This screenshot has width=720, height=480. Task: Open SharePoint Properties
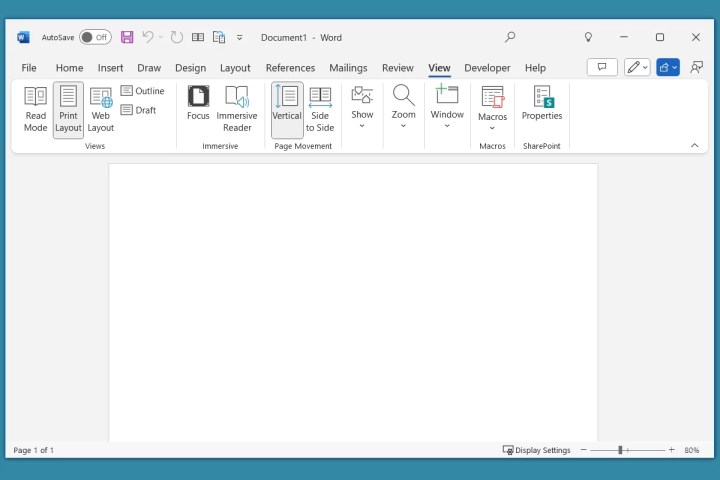542,104
